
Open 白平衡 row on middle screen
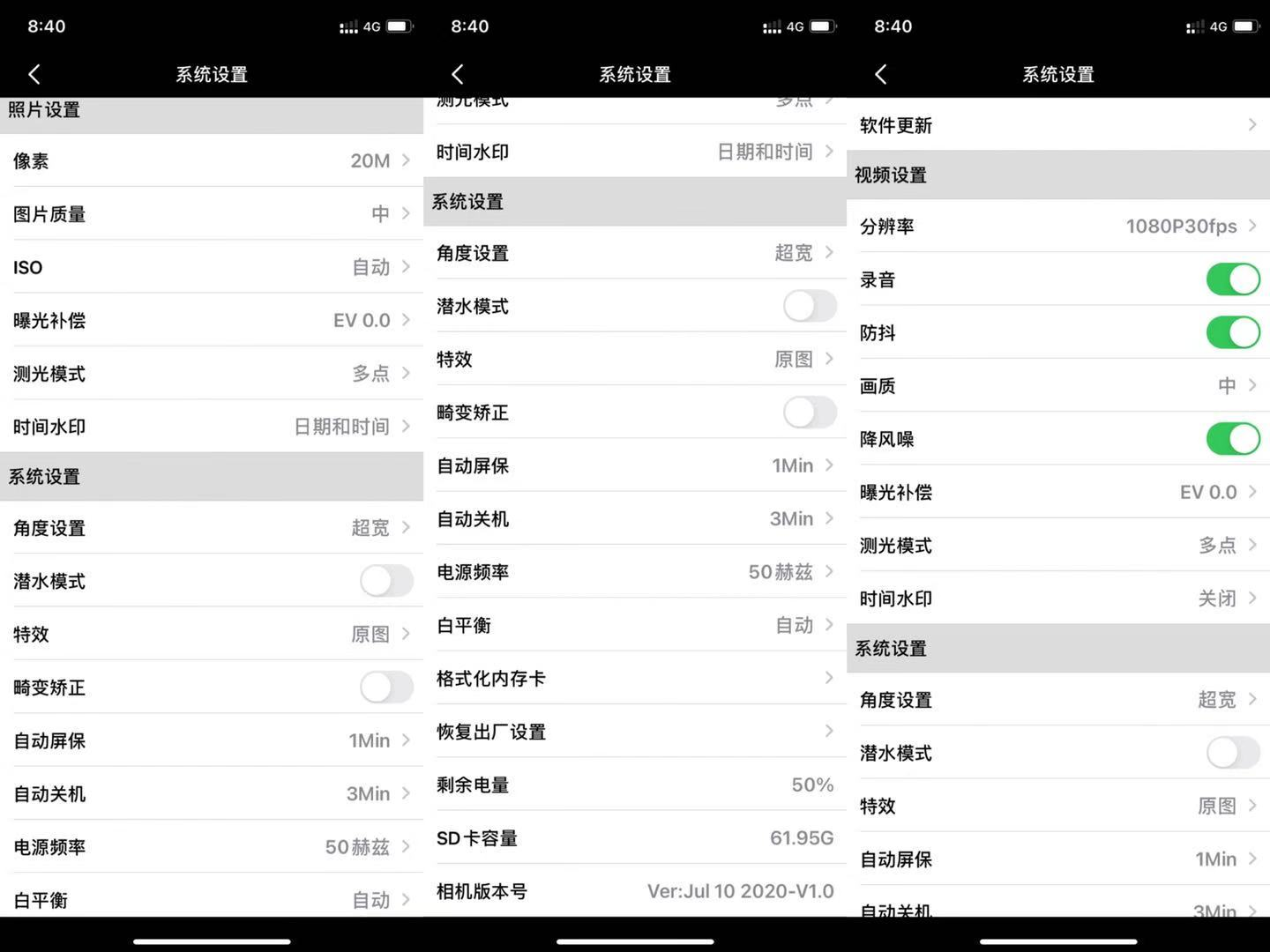click(x=635, y=625)
